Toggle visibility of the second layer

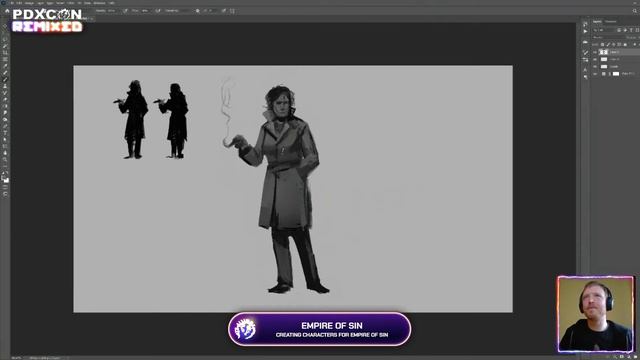(595, 59)
